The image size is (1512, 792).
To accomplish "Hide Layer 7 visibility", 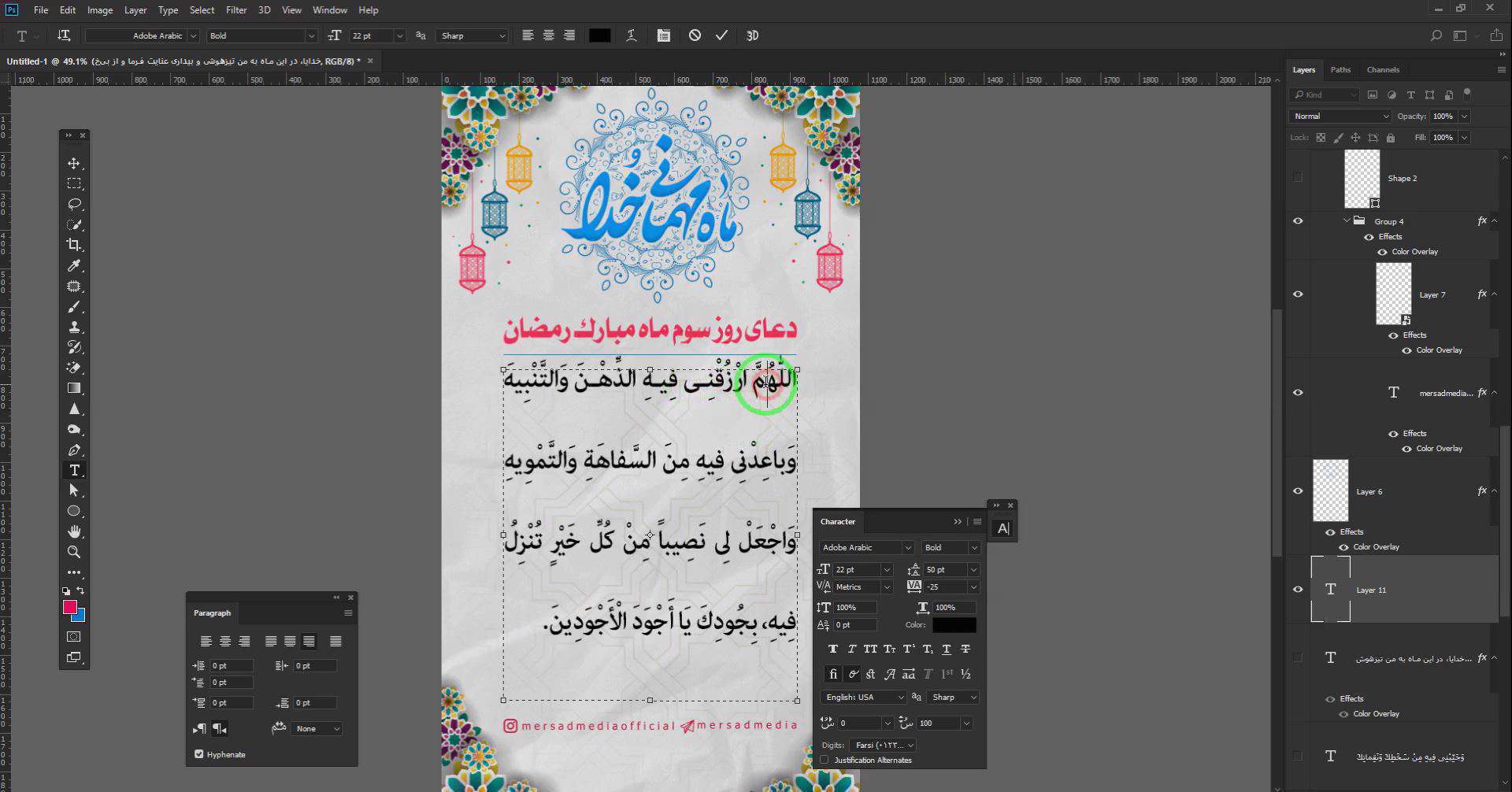I will (x=1298, y=294).
